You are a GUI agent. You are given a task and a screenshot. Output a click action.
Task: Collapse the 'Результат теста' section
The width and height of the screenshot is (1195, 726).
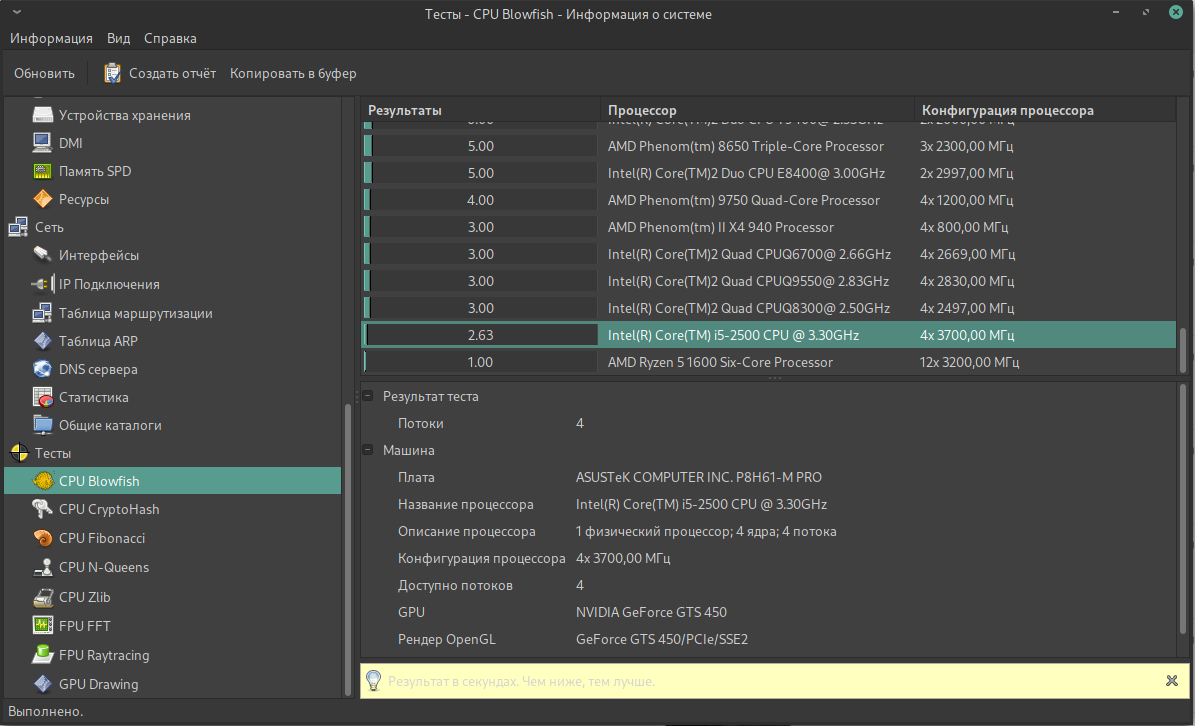[x=368, y=396]
